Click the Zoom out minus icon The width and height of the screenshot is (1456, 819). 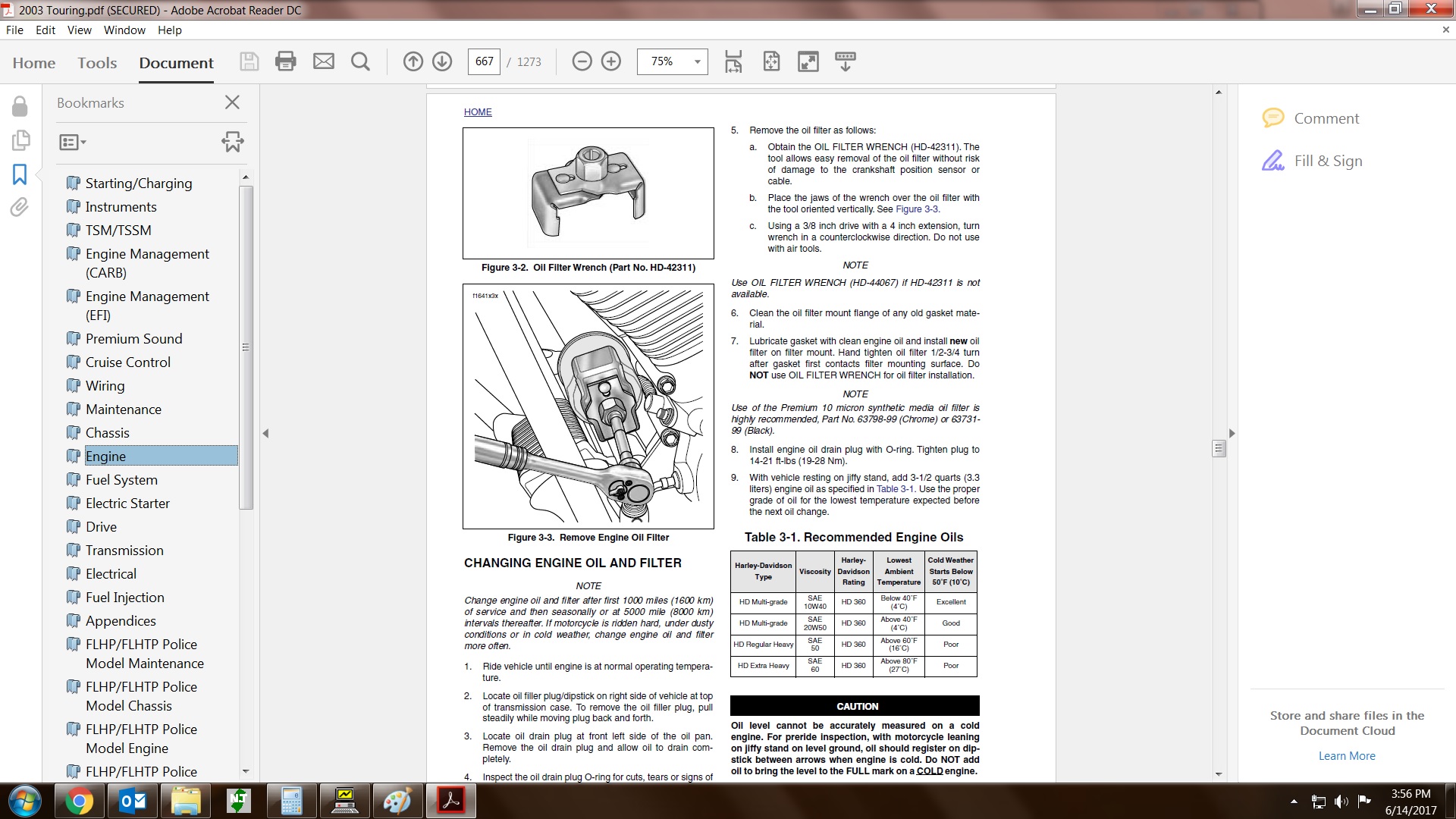tap(582, 61)
